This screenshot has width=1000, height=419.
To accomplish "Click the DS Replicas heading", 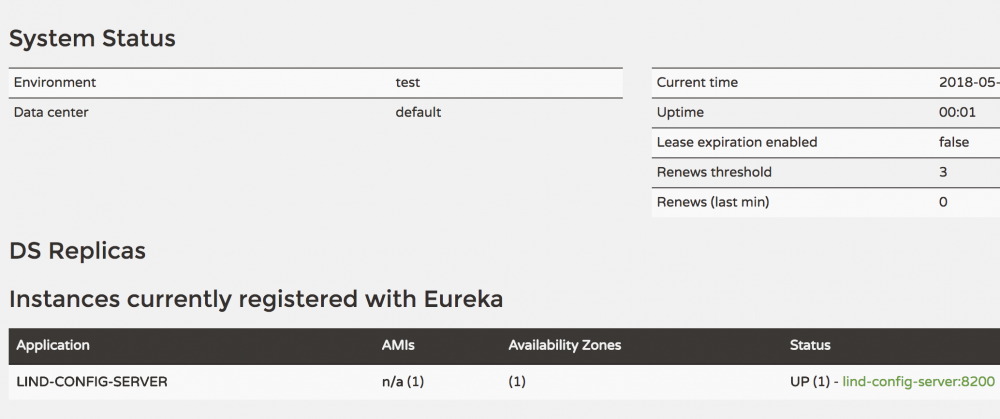I will (77, 251).
